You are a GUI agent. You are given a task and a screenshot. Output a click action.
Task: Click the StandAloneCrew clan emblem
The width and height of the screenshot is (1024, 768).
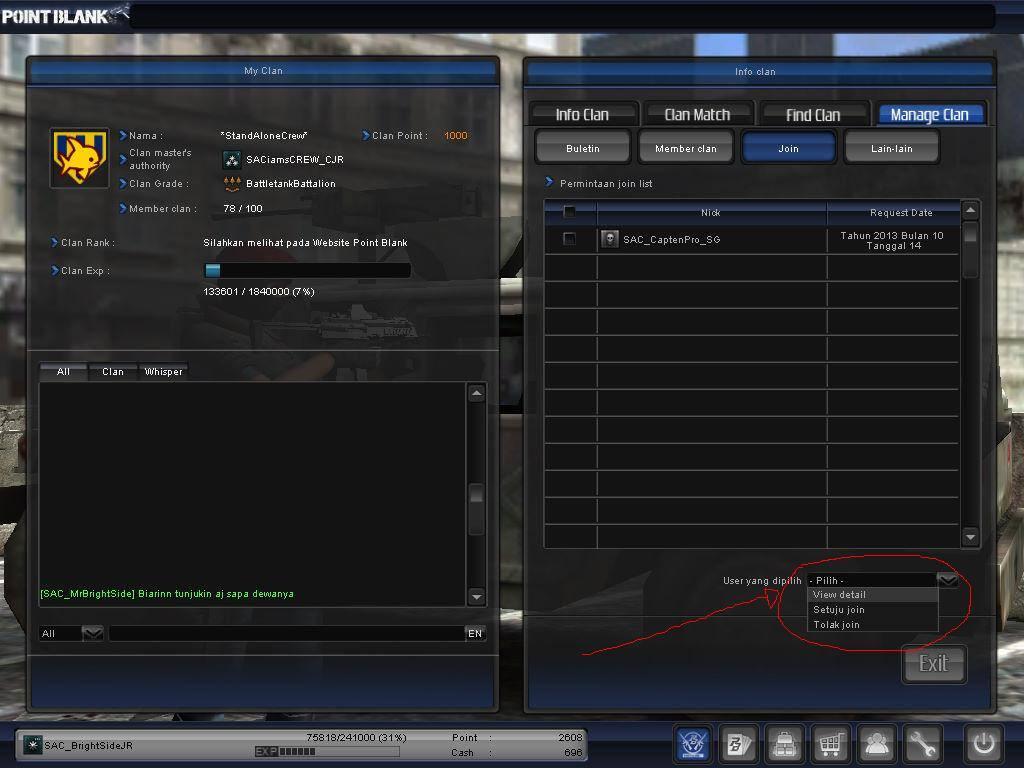(x=80, y=158)
